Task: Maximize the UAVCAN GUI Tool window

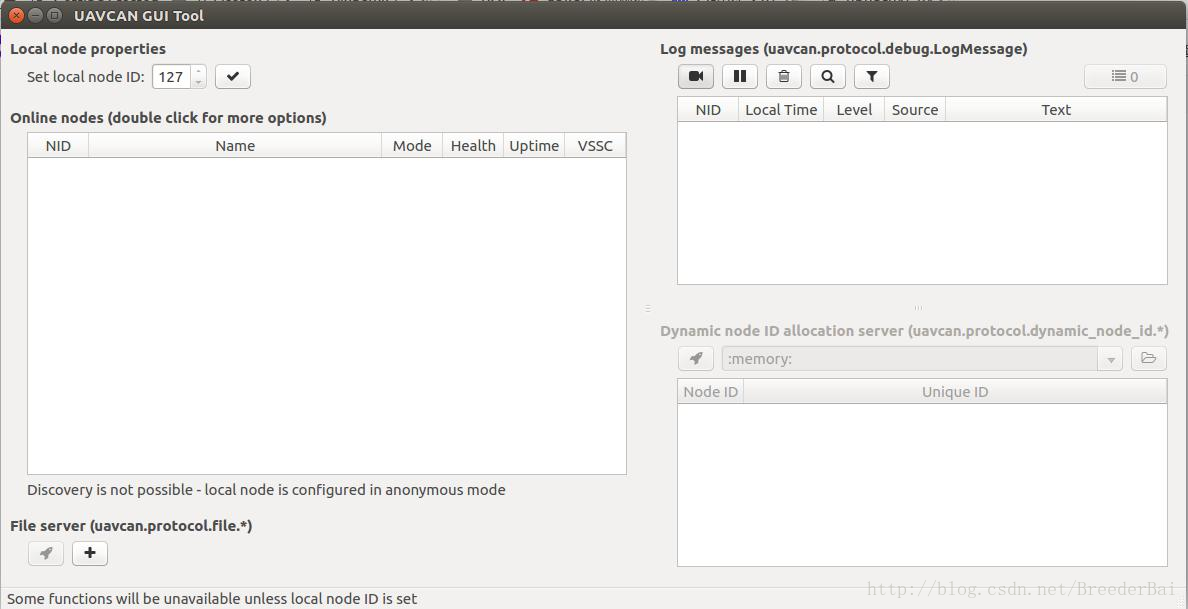Action: tap(55, 15)
